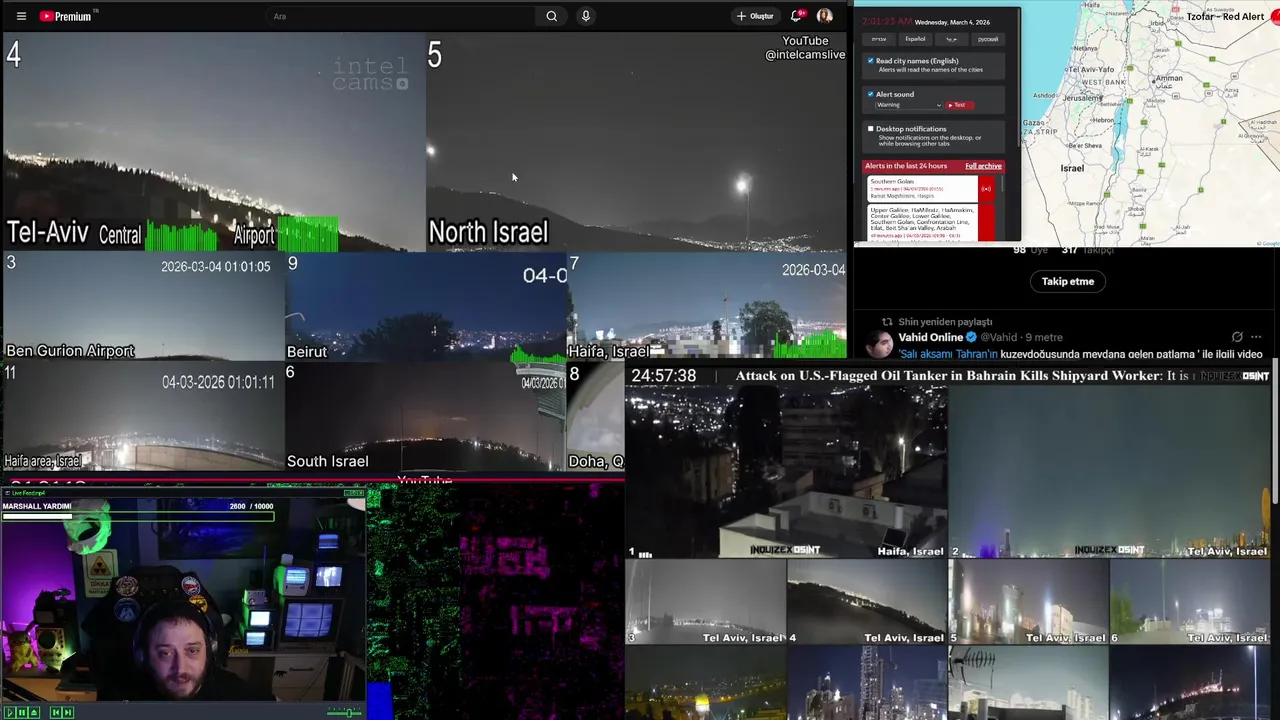Open the Vahid Online name link

(x=931, y=337)
